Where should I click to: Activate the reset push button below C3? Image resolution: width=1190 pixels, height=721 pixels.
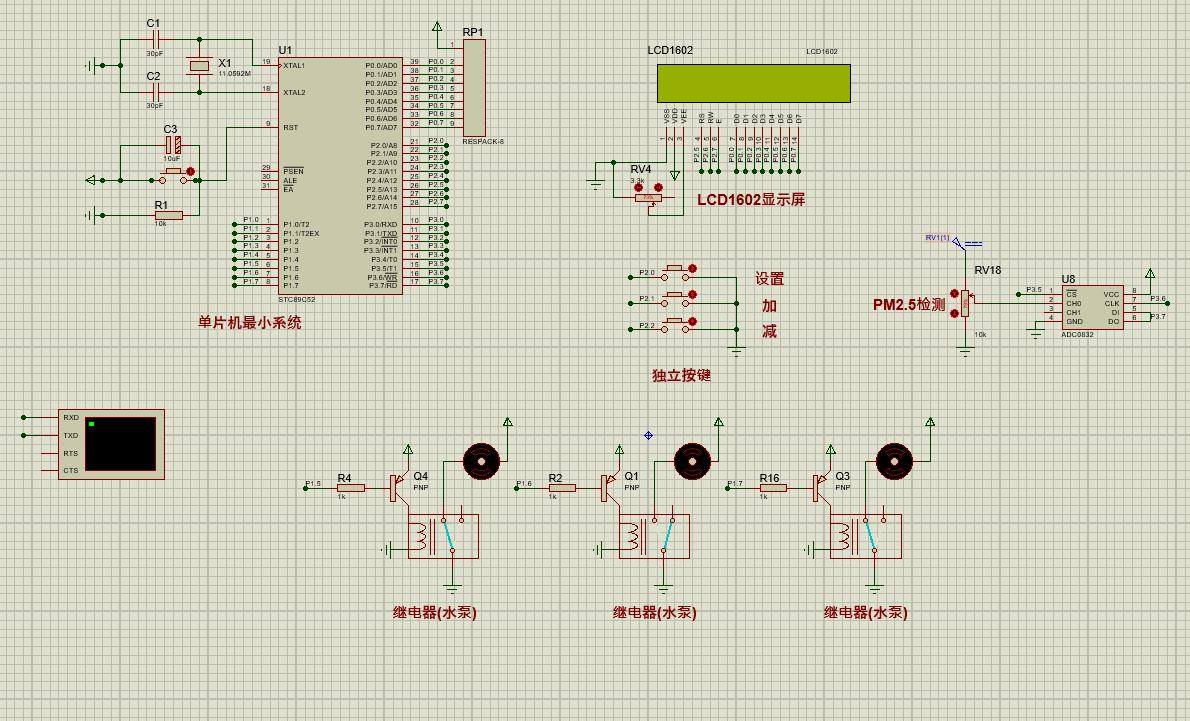coord(173,177)
